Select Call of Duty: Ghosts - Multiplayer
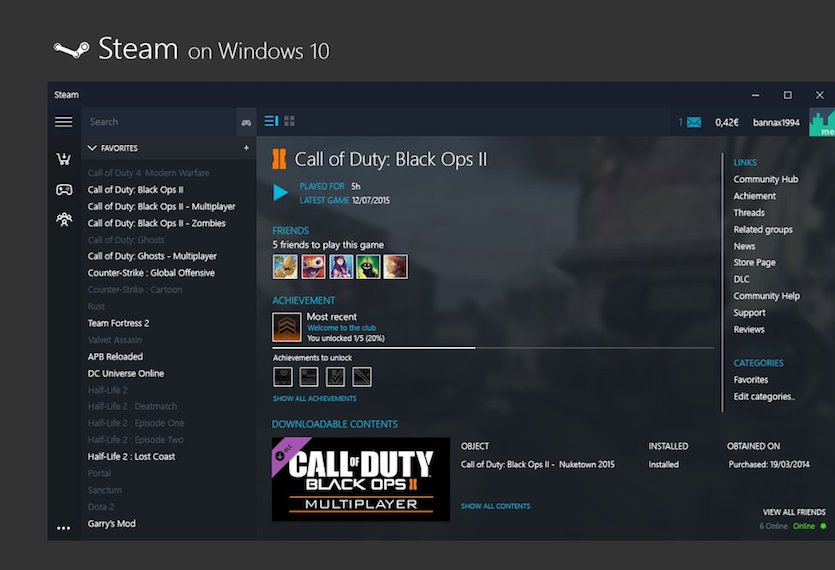This screenshot has height=570, width=835. [152, 256]
